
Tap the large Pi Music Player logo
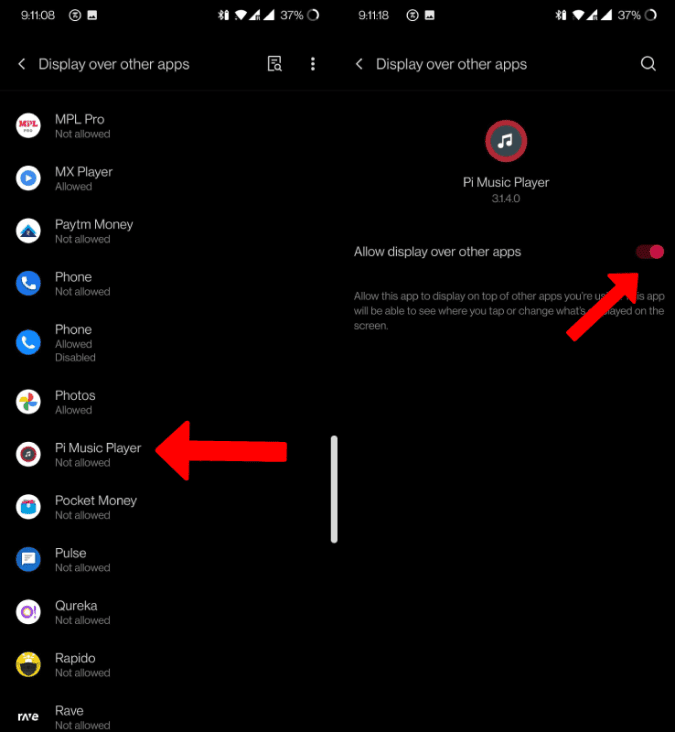tap(506, 141)
